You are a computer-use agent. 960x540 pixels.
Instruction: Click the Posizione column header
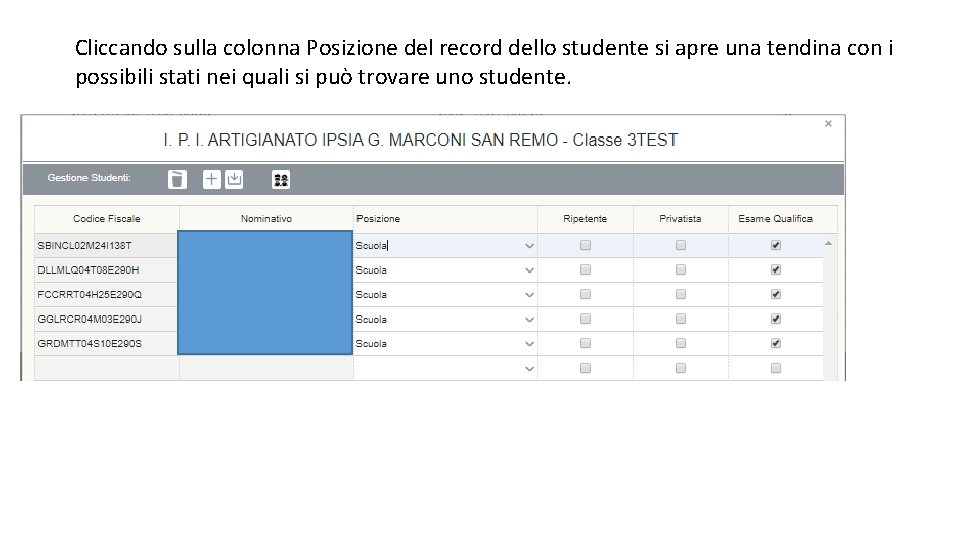[x=378, y=219]
